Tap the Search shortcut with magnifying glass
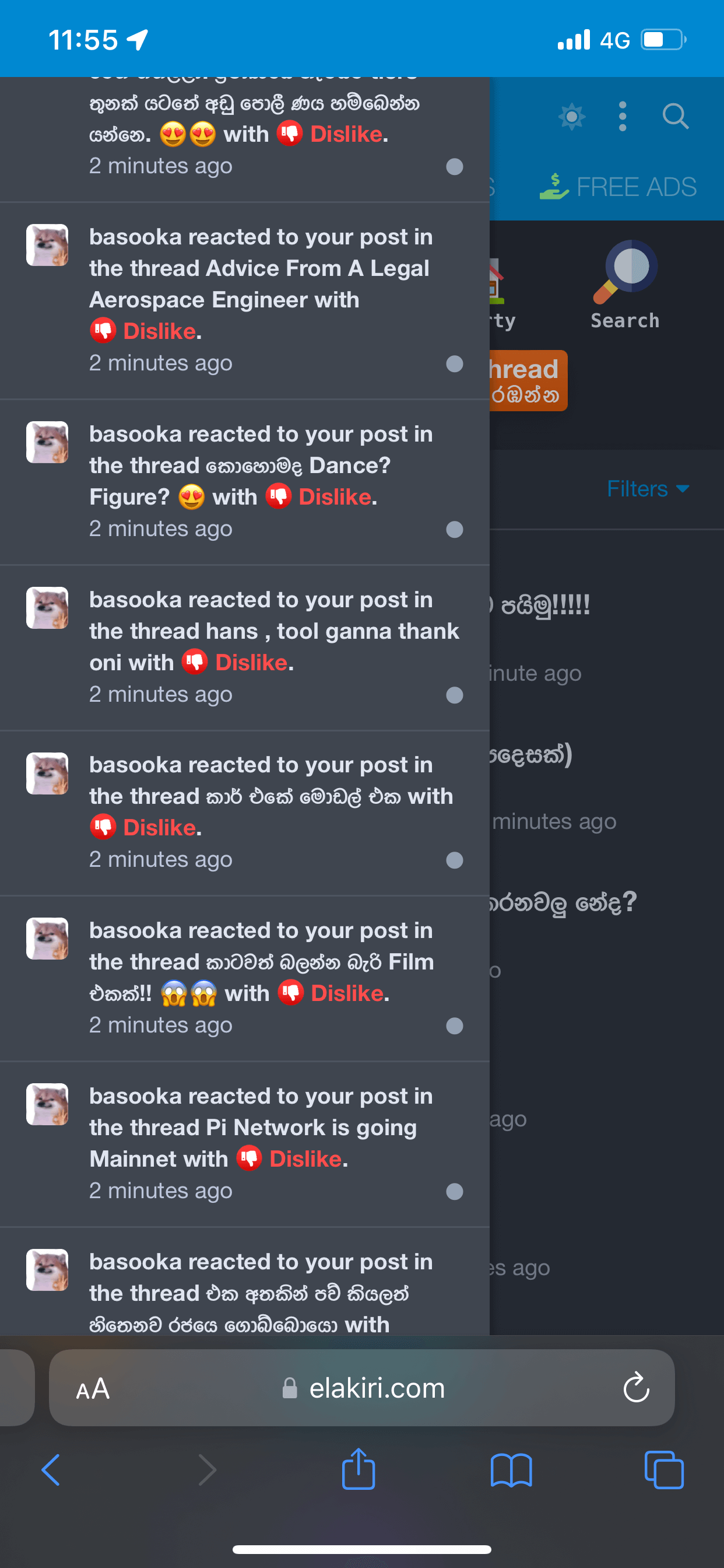Image resolution: width=724 pixels, height=1568 pixels. (625, 285)
